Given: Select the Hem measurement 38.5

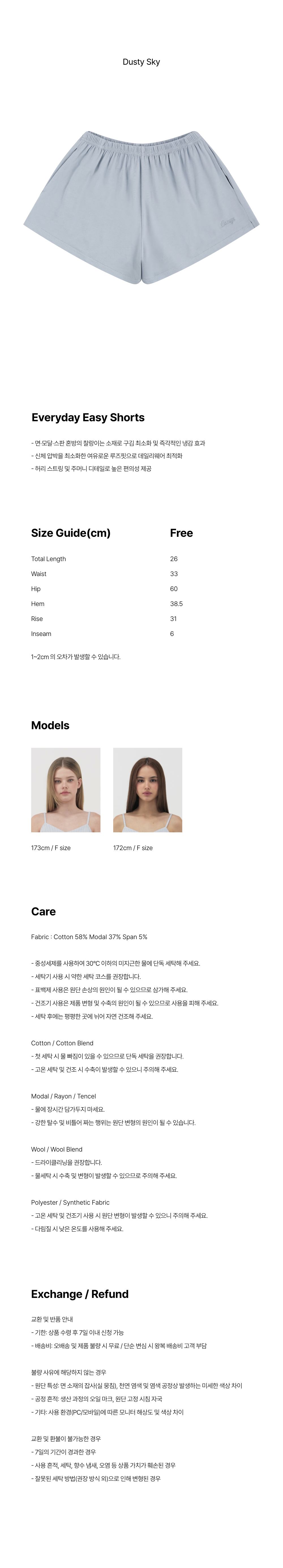Looking at the screenshot, I should [x=176, y=604].
